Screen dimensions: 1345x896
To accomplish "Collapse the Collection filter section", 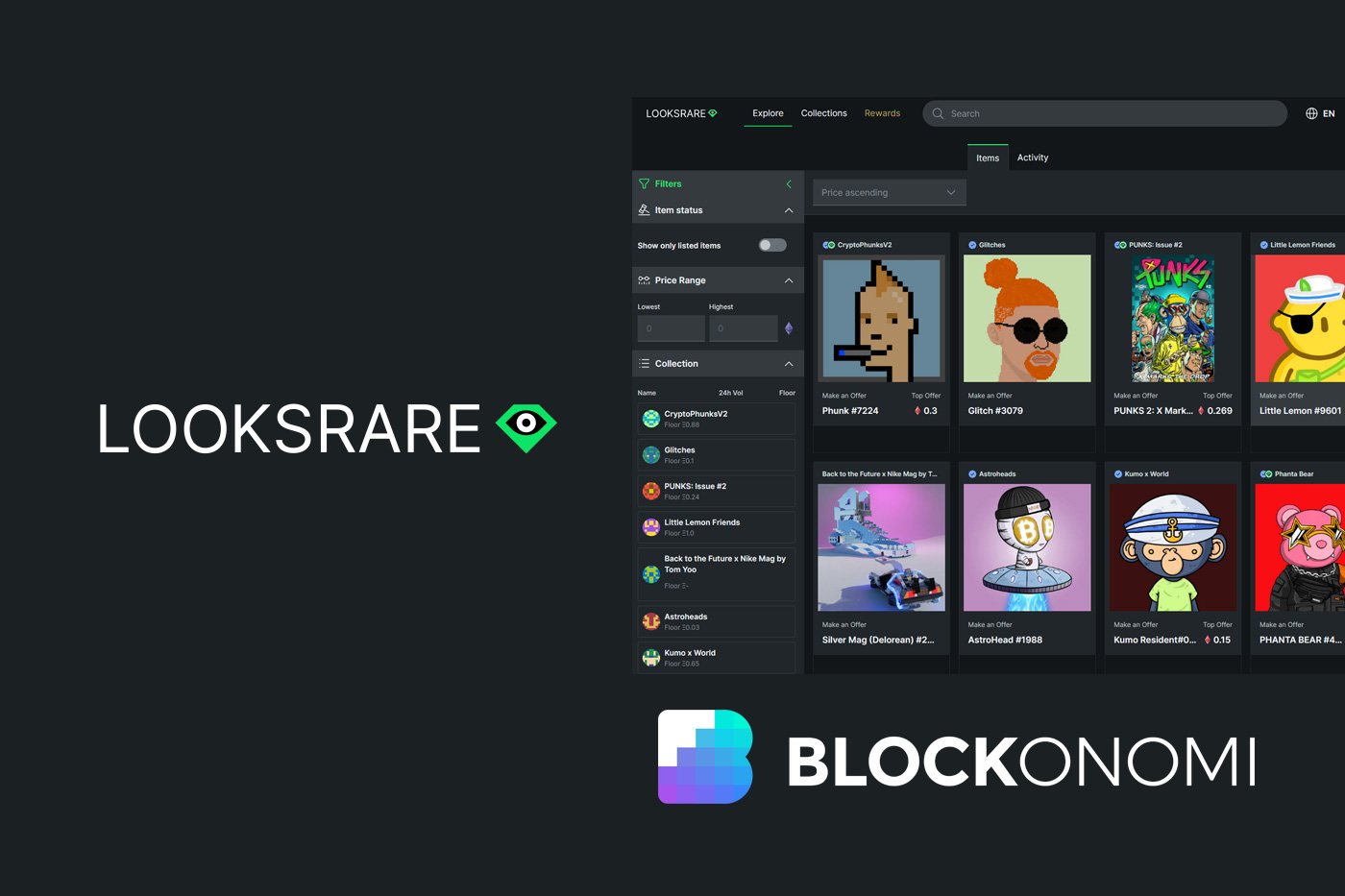I will (789, 364).
